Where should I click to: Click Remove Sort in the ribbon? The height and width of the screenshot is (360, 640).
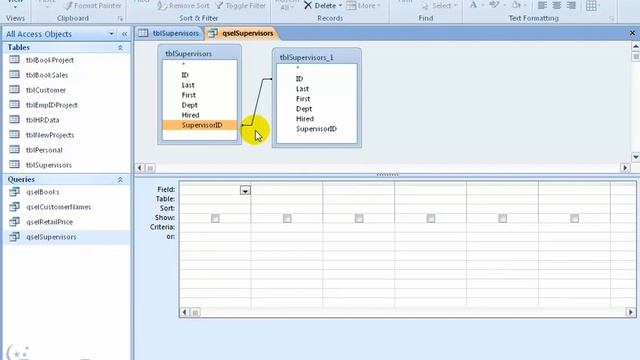[x=184, y=6]
